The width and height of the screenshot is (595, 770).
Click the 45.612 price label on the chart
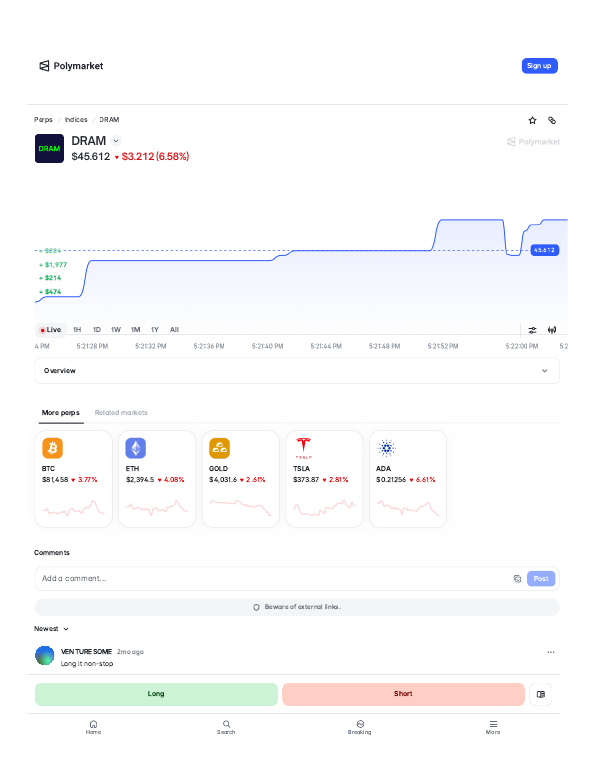tap(544, 250)
